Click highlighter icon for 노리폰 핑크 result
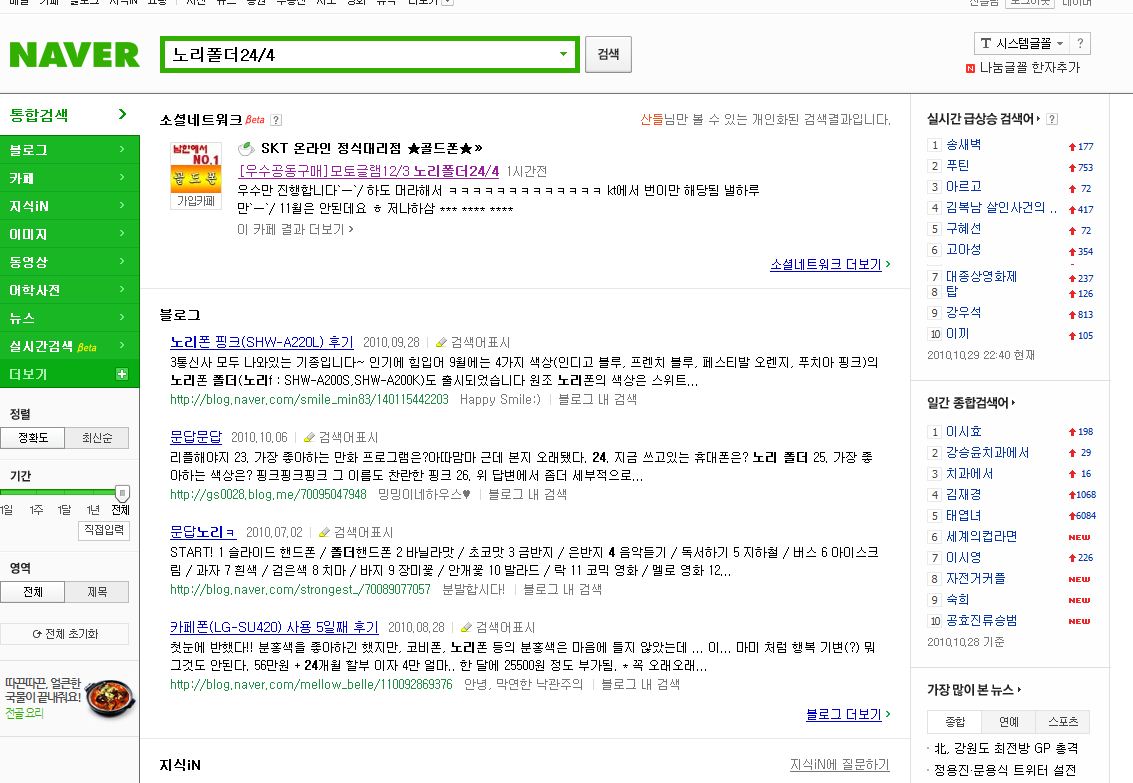 click(x=441, y=342)
